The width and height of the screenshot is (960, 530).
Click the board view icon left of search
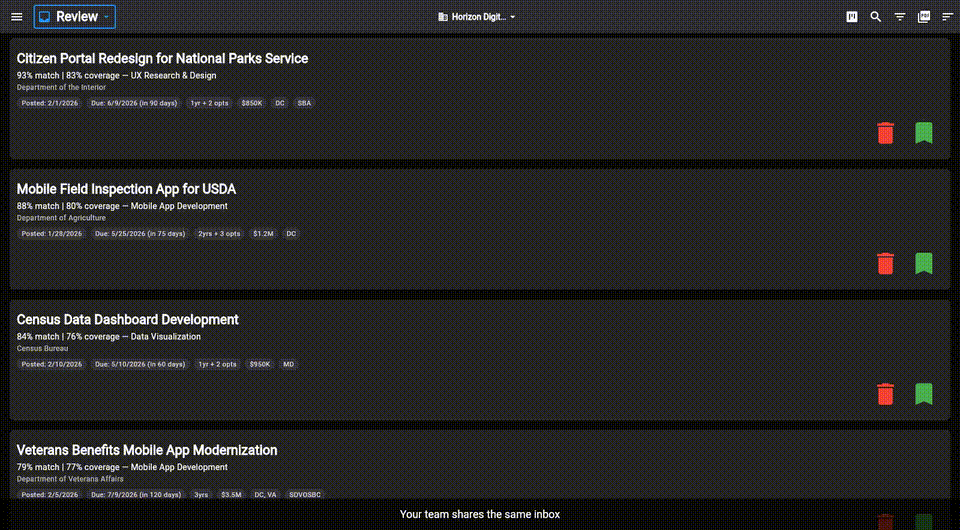[x=852, y=17]
